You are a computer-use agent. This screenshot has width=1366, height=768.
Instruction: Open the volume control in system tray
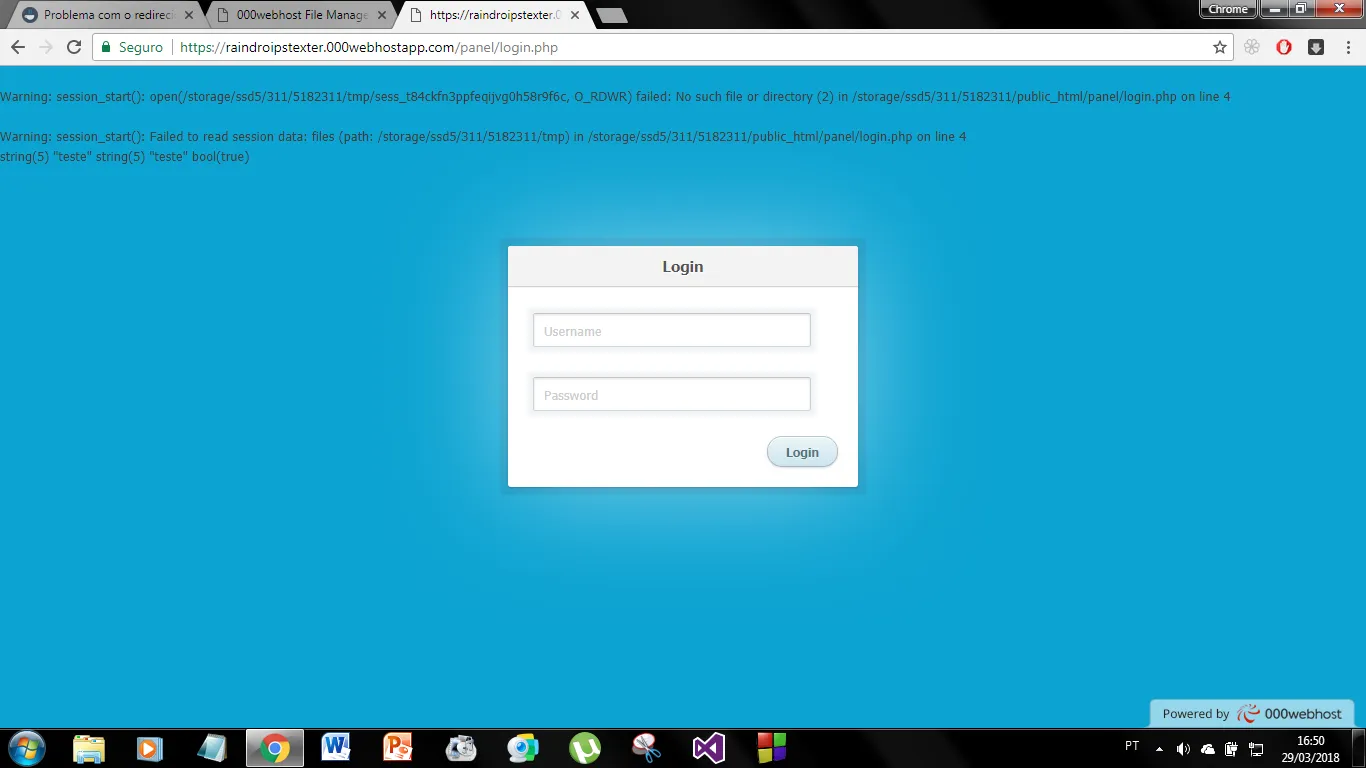tap(1183, 748)
